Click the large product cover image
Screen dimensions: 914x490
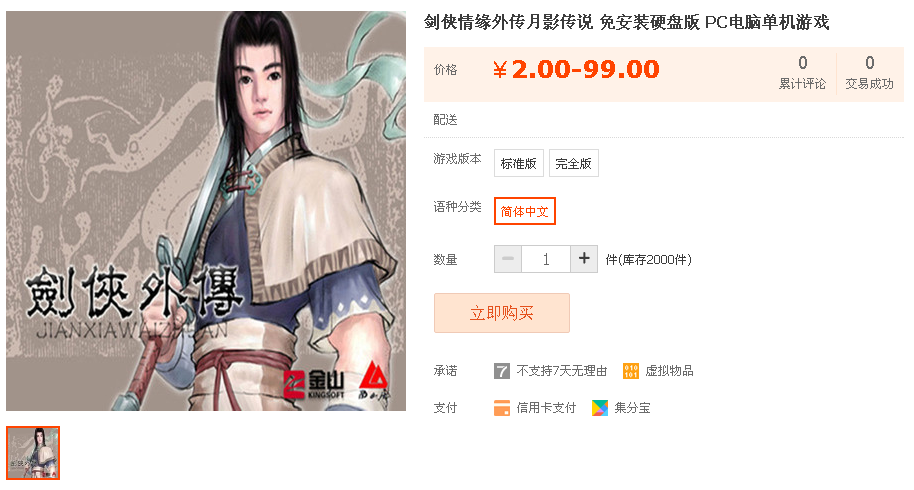point(206,211)
